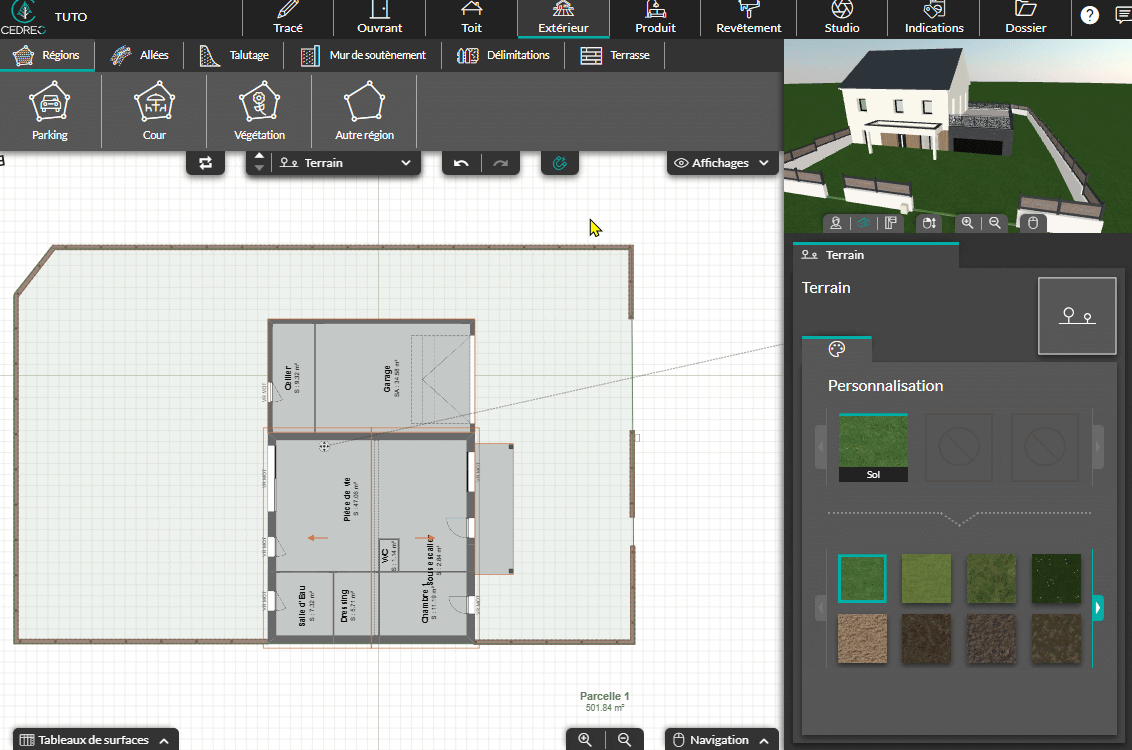Open the Allées tab
This screenshot has width=1132, height=750.
point(139,55)
